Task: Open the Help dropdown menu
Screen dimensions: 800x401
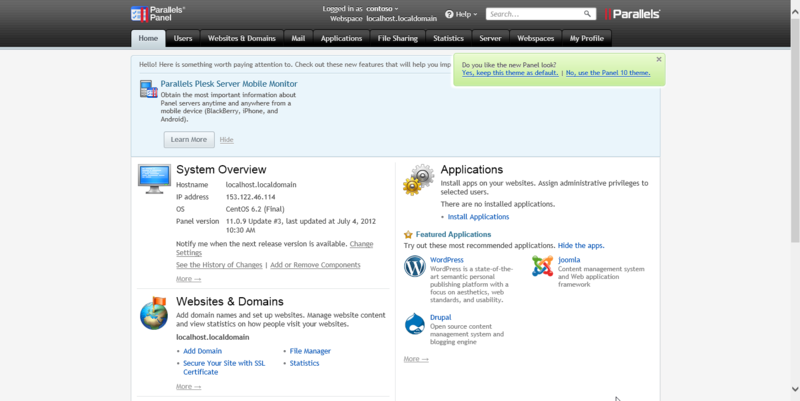Action: 461,15
